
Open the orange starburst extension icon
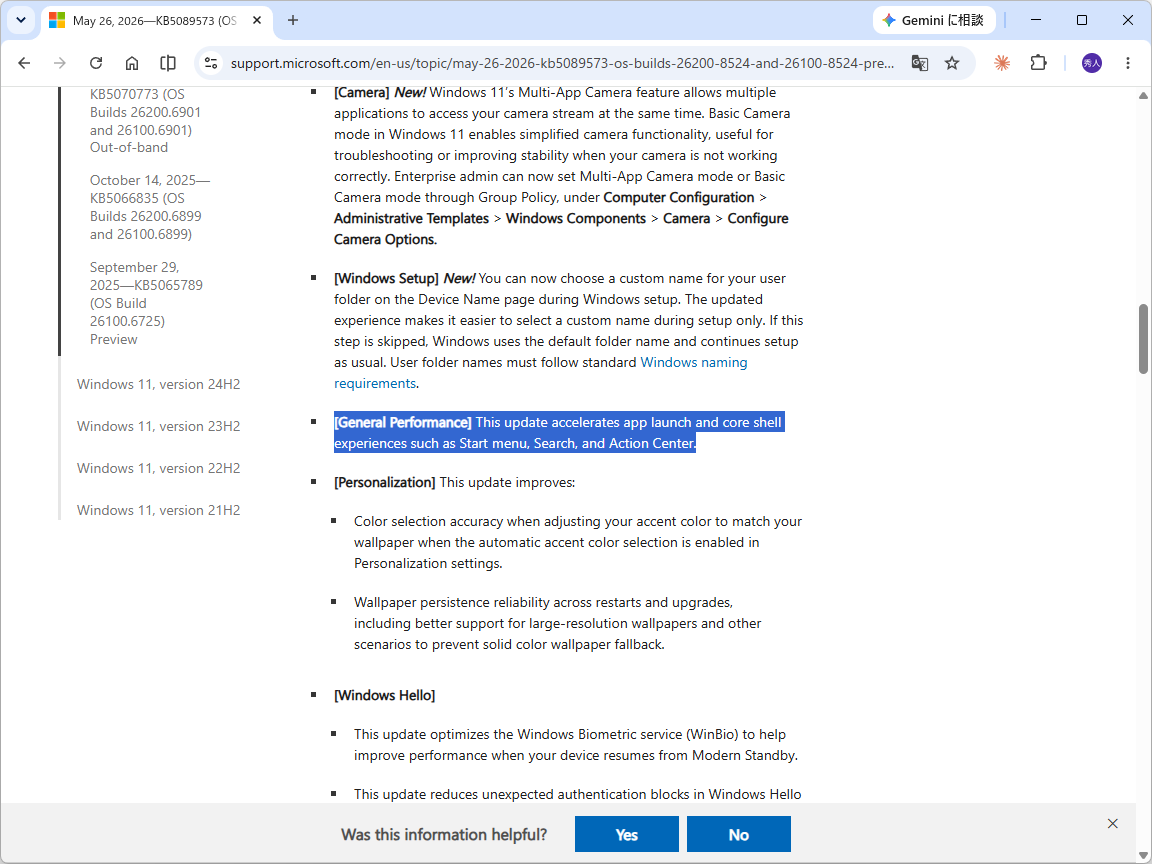(x=1002, y=63)
